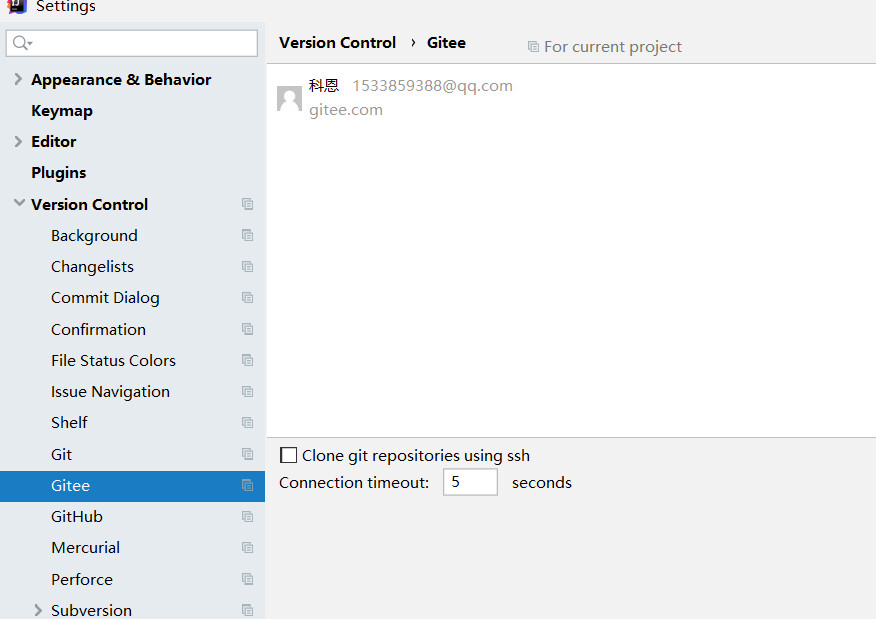Click the project-level icon beside Version Control
The width and height of the screenshot is (876, 619).
click(x=247, y=204)
